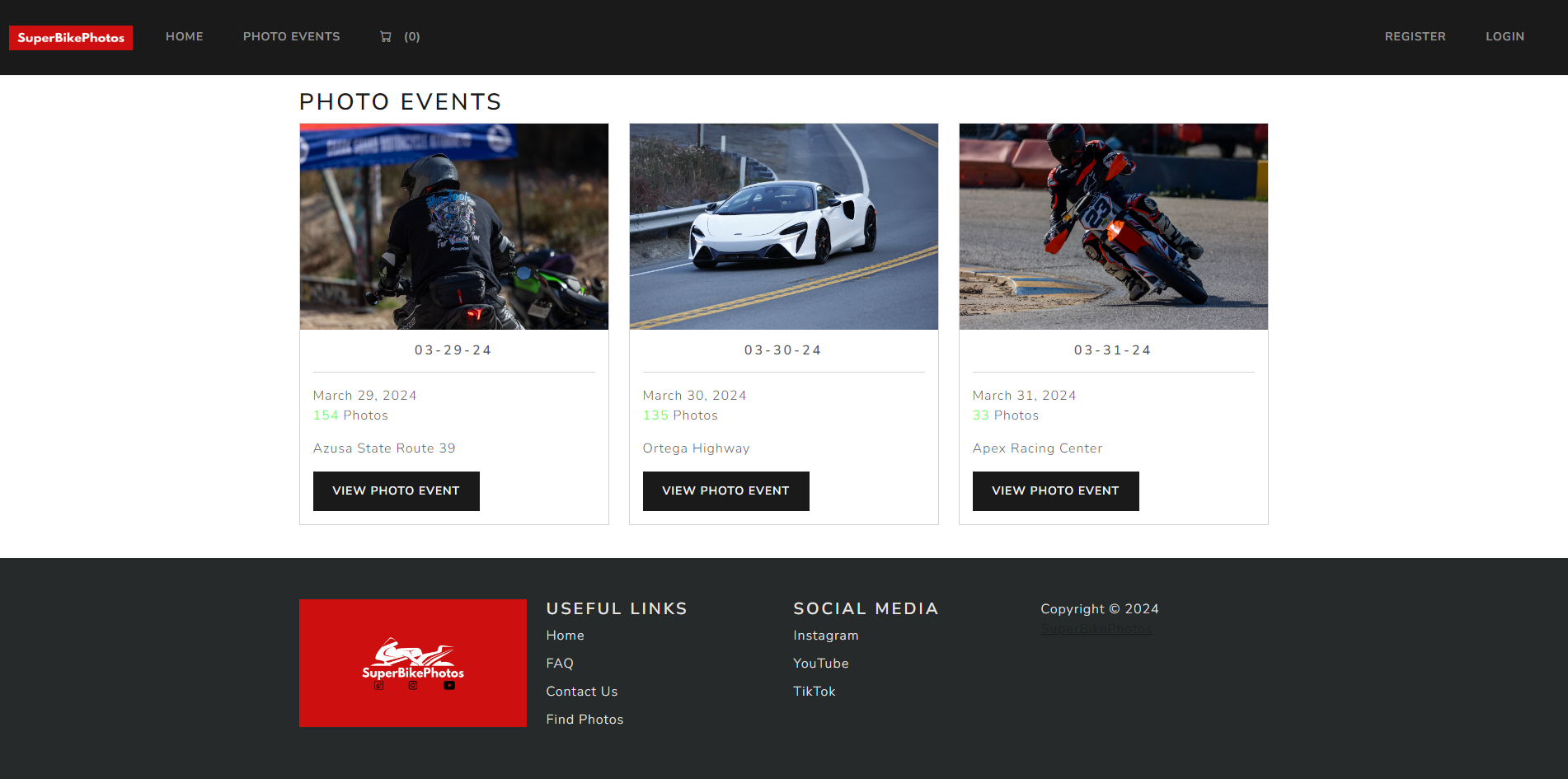Go to Home in top navigation
The image size is (1568, 779).
184,36
